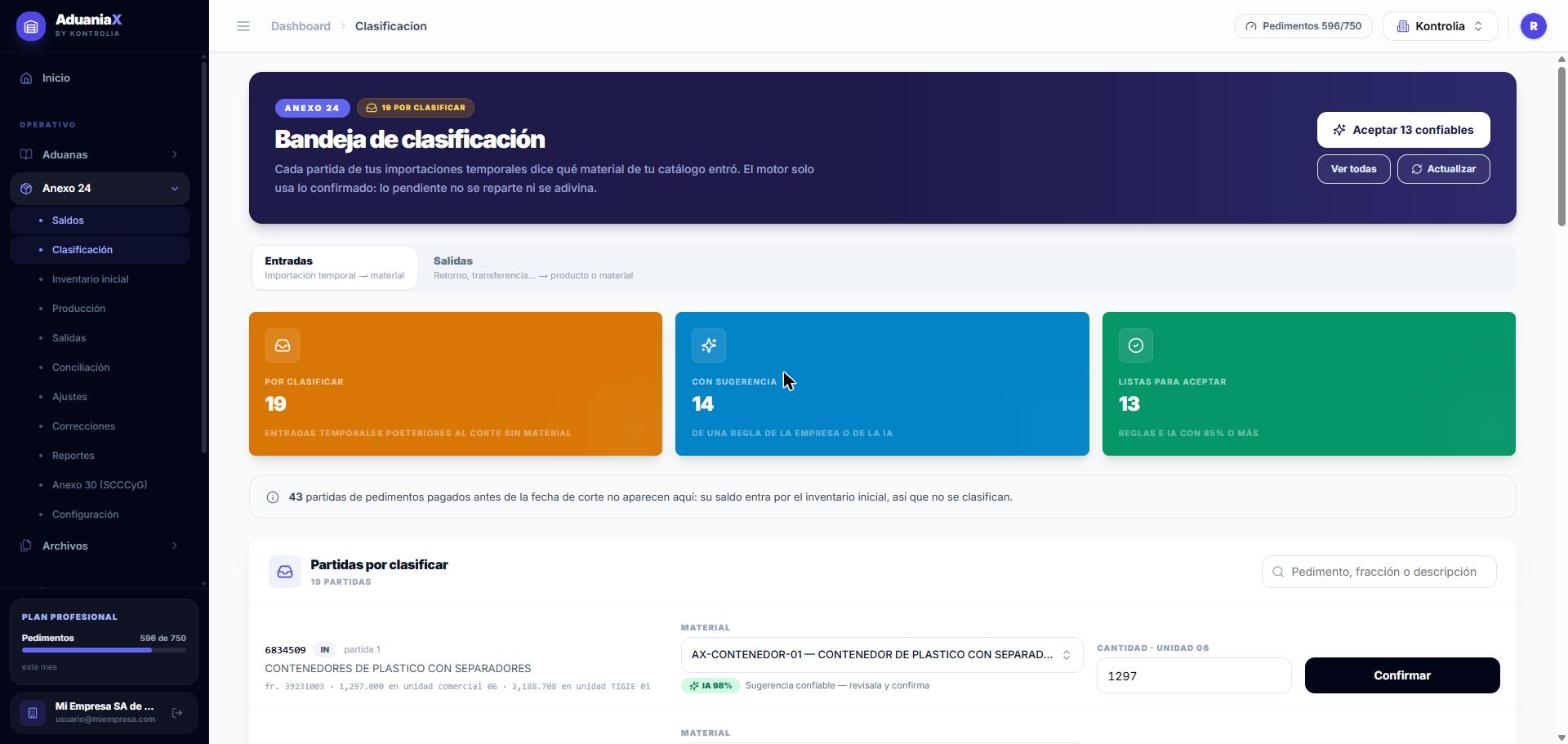
Task: Click the check icon on Listas para Aceptar card
Action: (1136, 345)
